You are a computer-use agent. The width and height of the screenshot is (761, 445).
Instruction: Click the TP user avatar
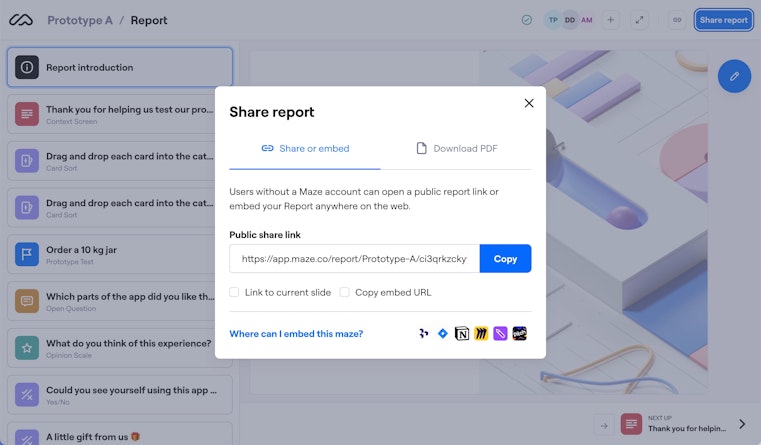[553, 20]
